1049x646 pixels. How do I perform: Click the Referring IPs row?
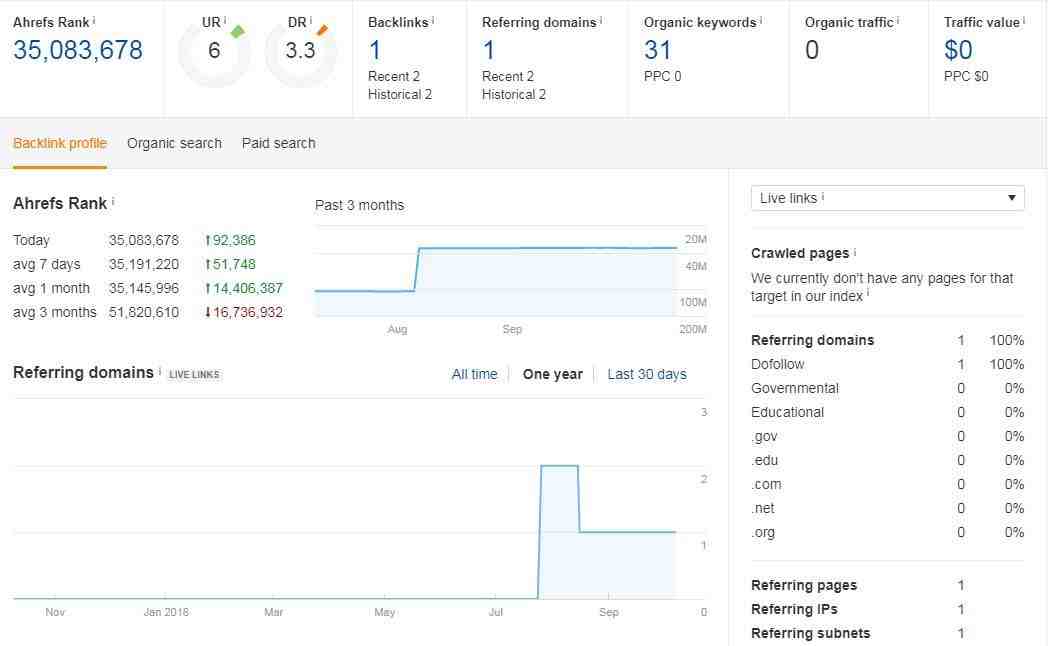[887, 609]
